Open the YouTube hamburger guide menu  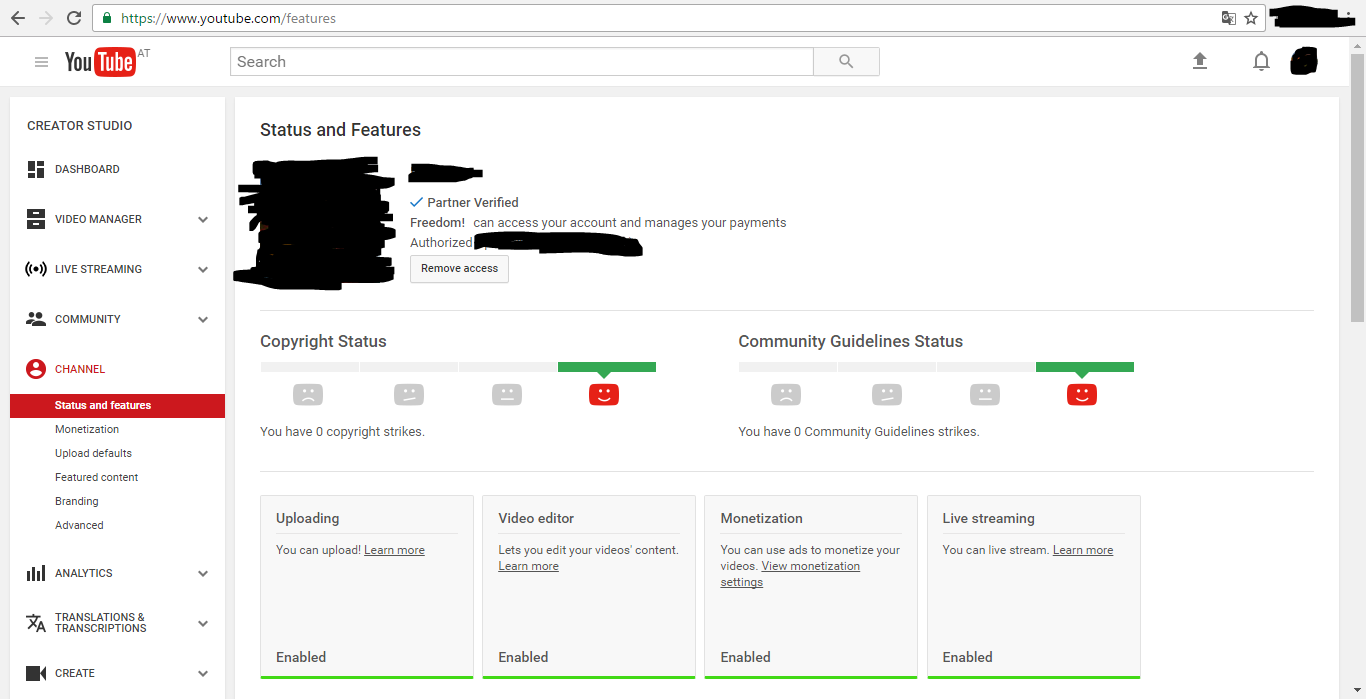click(x=41, y=62)
